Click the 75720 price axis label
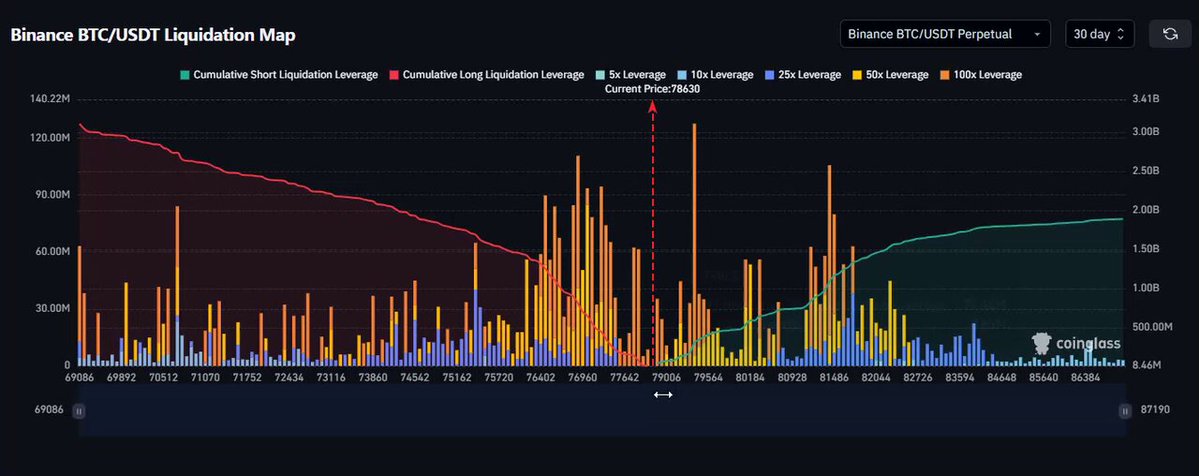 pyautogui.click(x=499, y=378)
